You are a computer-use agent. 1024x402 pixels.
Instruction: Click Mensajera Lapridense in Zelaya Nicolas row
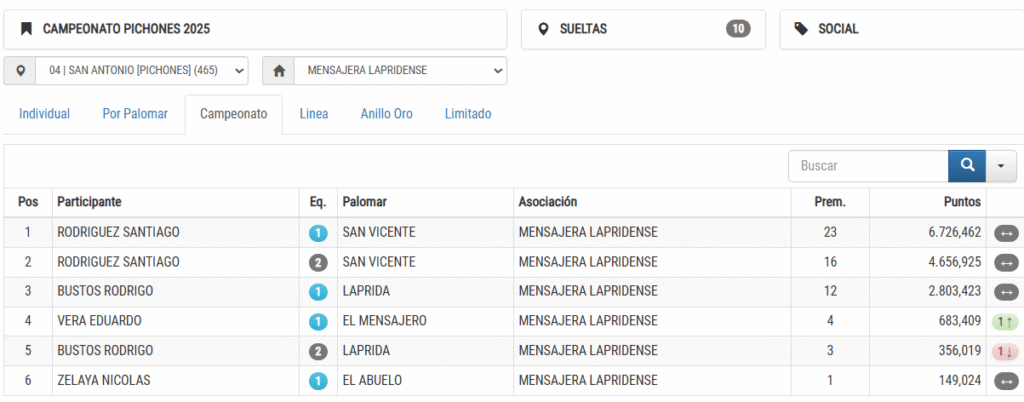point(588,380)
